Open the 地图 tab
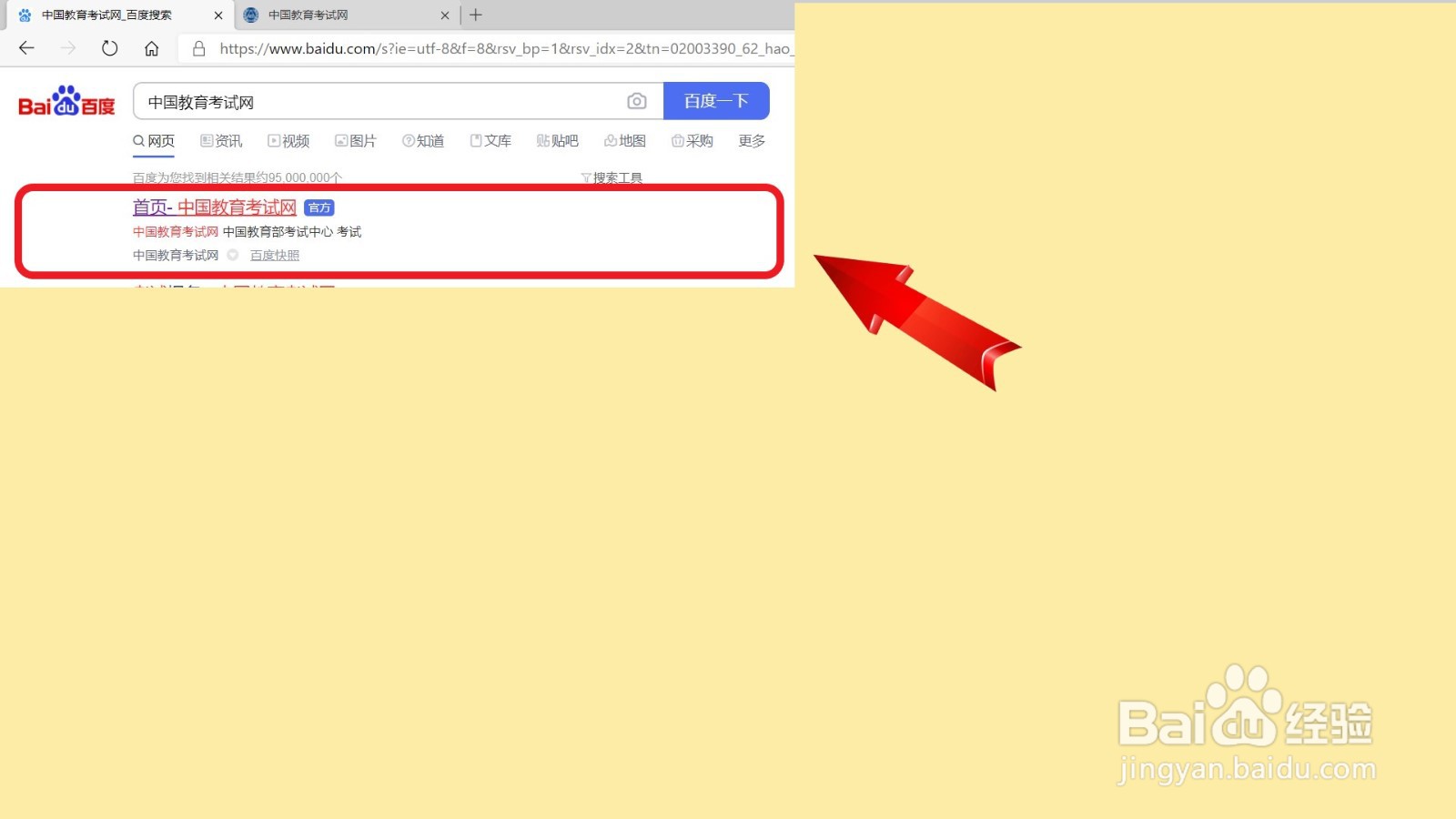1456x819 pixels. tap(625, 141)
